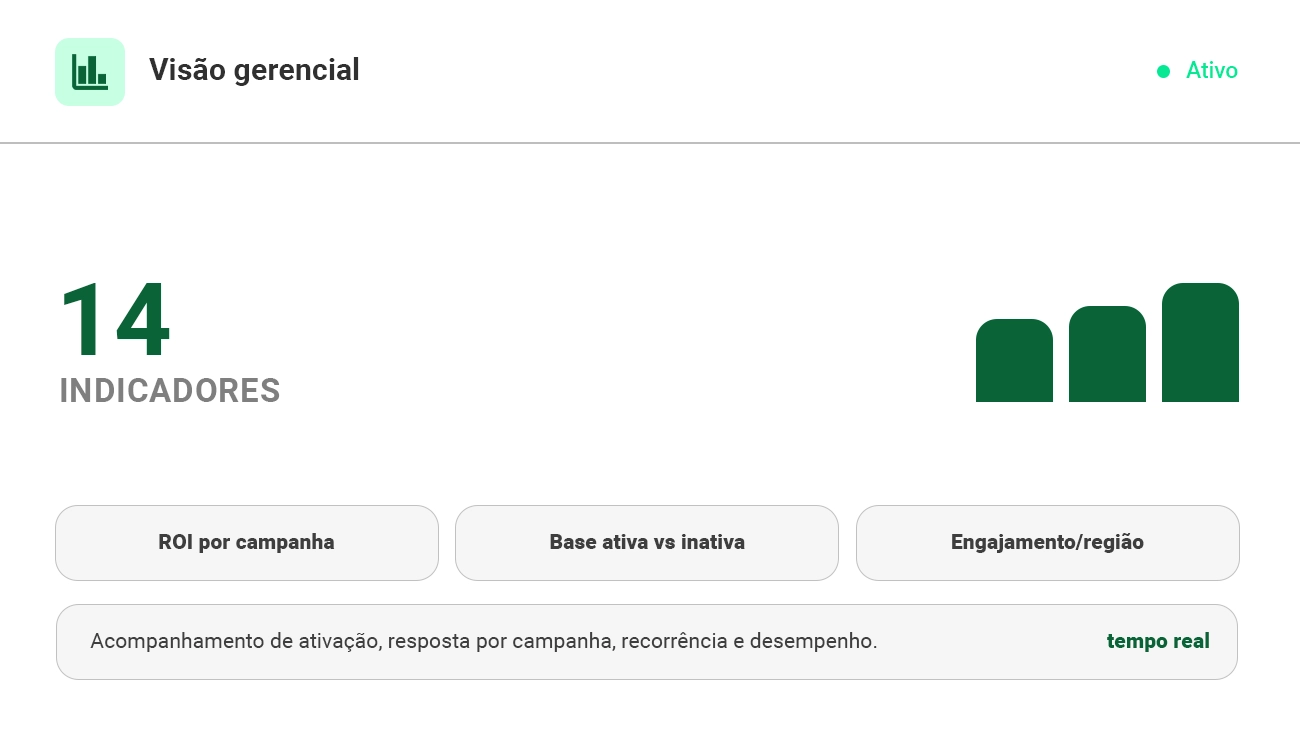Viewport: 1300px width, 736px height.
Task: Click the digit 4 of the indicator count
Action: pyautogui.click(x=140, y=321)
